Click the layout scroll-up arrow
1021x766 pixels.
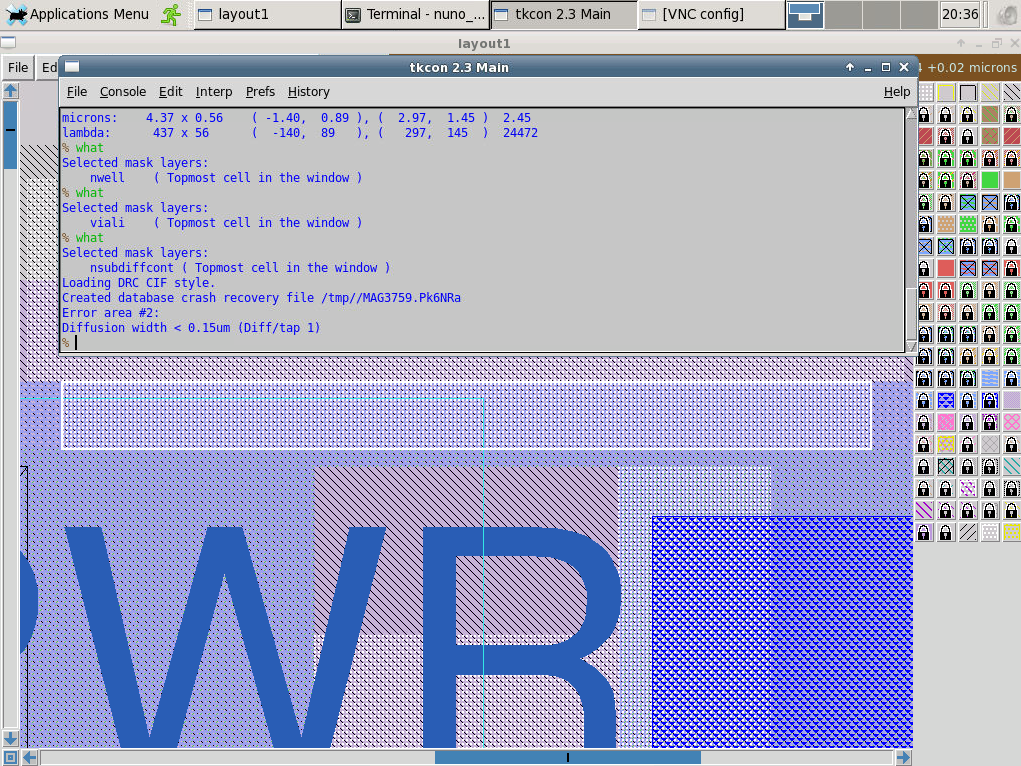click(x=10, y=91)
